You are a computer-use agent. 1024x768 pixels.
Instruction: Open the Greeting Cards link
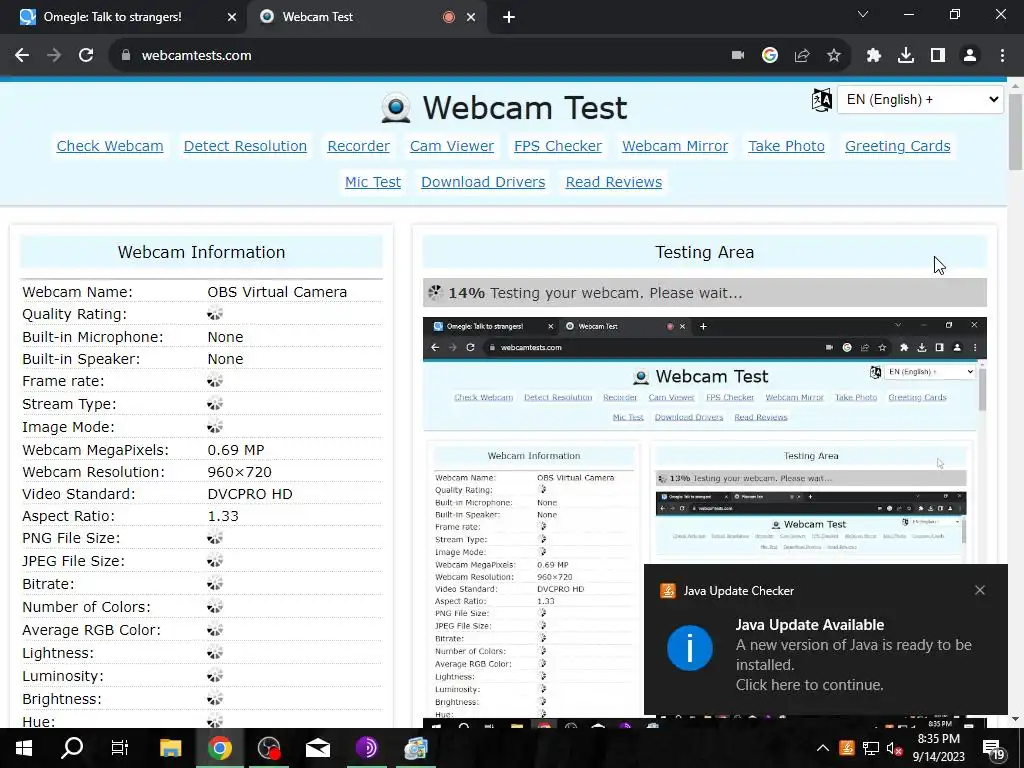(x=897, y=146)
